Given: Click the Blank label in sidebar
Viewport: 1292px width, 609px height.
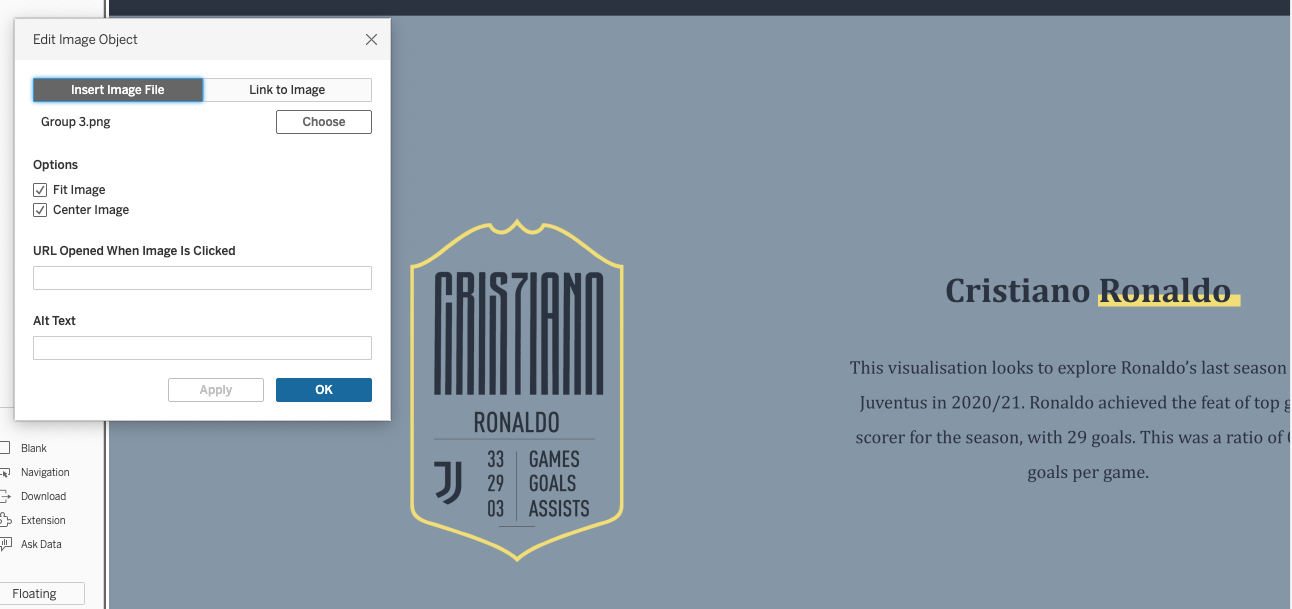Looking at the screenshot, I should 34,448.
